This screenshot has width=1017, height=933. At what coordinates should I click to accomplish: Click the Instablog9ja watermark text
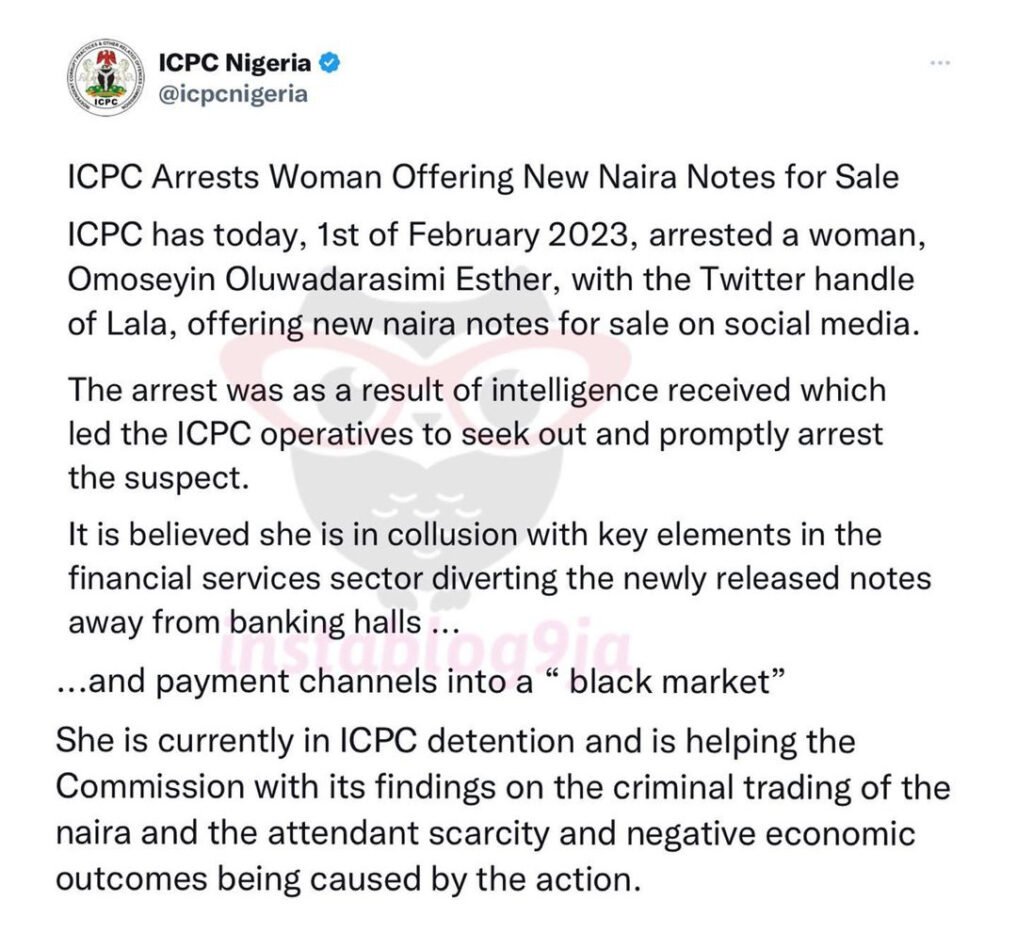click(425, 649)
